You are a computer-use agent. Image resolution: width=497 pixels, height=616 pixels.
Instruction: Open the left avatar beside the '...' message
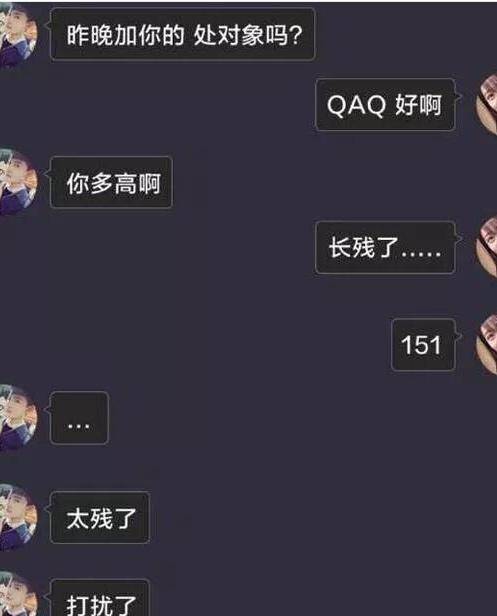pos(18,417)
